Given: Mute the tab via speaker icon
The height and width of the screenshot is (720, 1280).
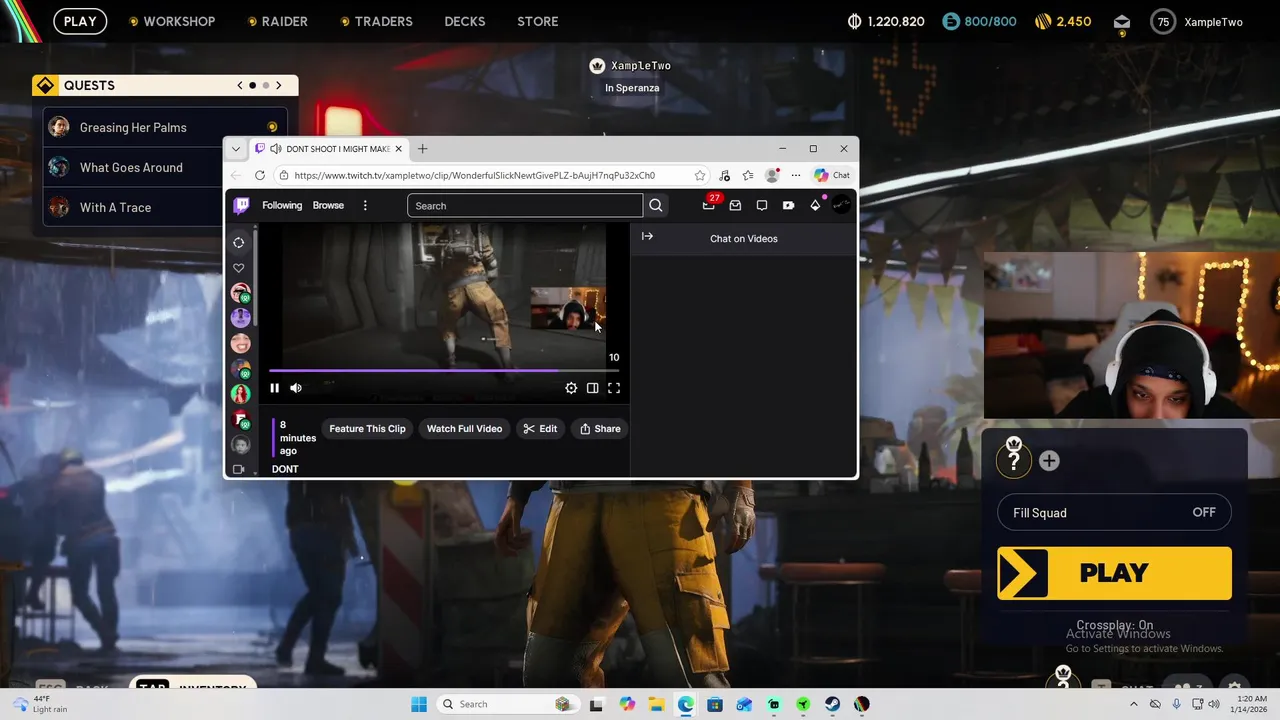Looking at the screenshot, I should click(x=275, y=149).
